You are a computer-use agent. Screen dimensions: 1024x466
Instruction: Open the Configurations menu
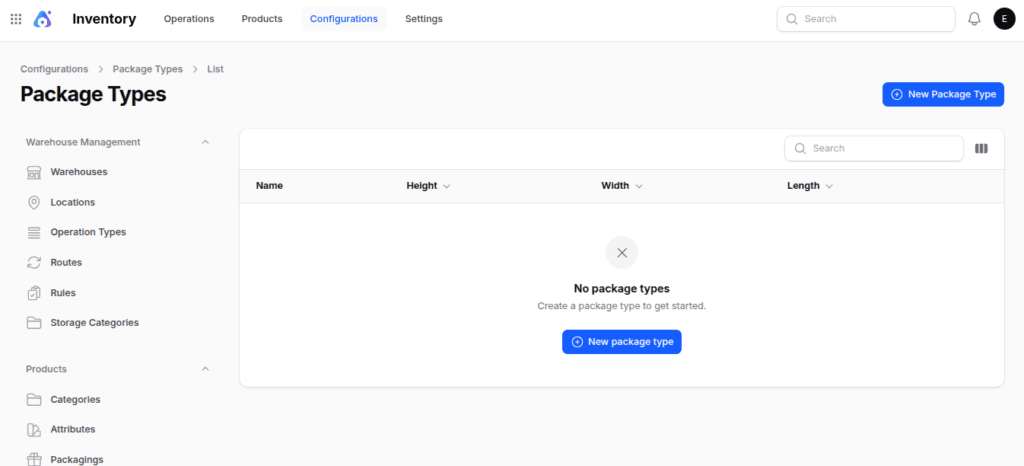click(344, 19)
